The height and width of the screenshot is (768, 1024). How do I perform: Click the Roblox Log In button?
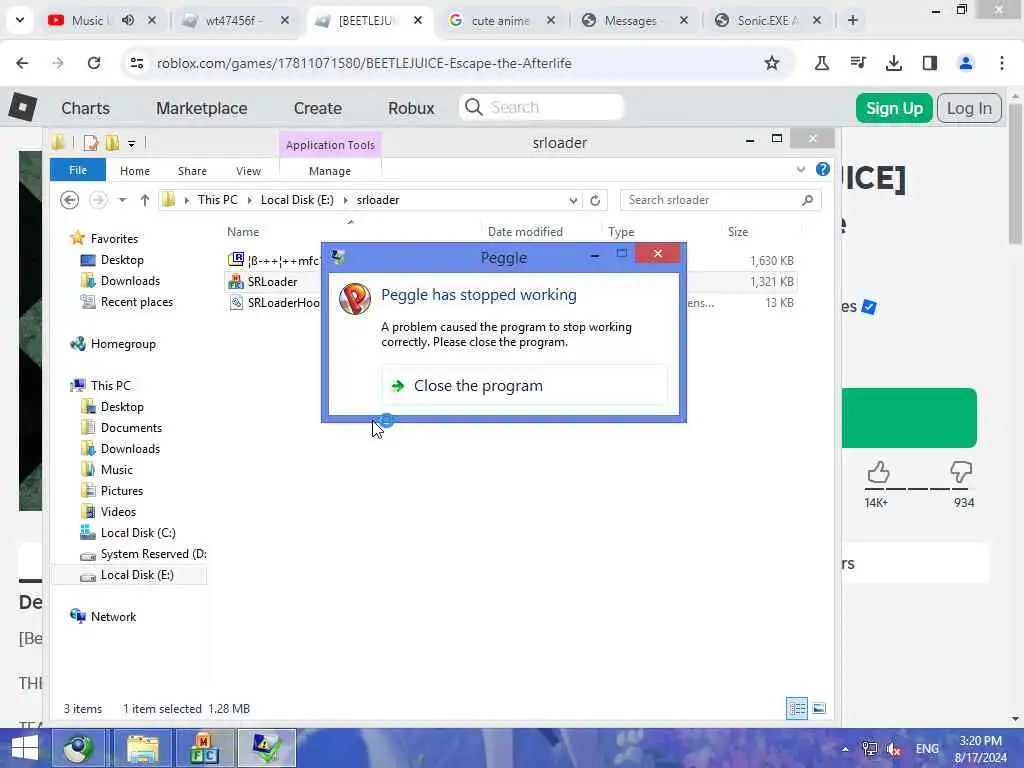(969, 108)
